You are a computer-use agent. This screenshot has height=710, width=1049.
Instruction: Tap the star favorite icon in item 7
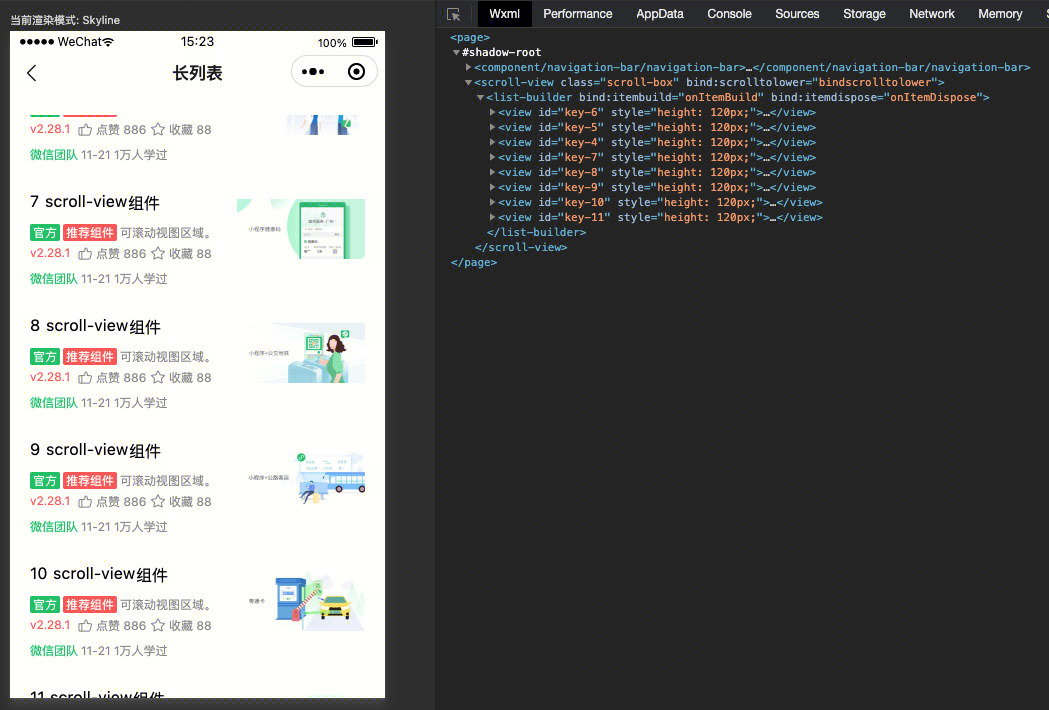pos(158,253)
